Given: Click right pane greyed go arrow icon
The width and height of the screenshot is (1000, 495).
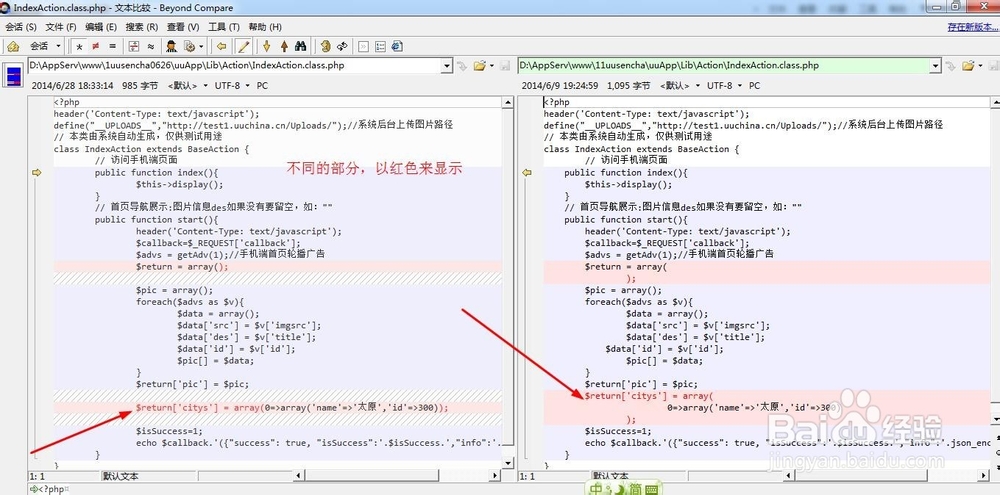Looking at the screenshot, I should click(951, 66).
